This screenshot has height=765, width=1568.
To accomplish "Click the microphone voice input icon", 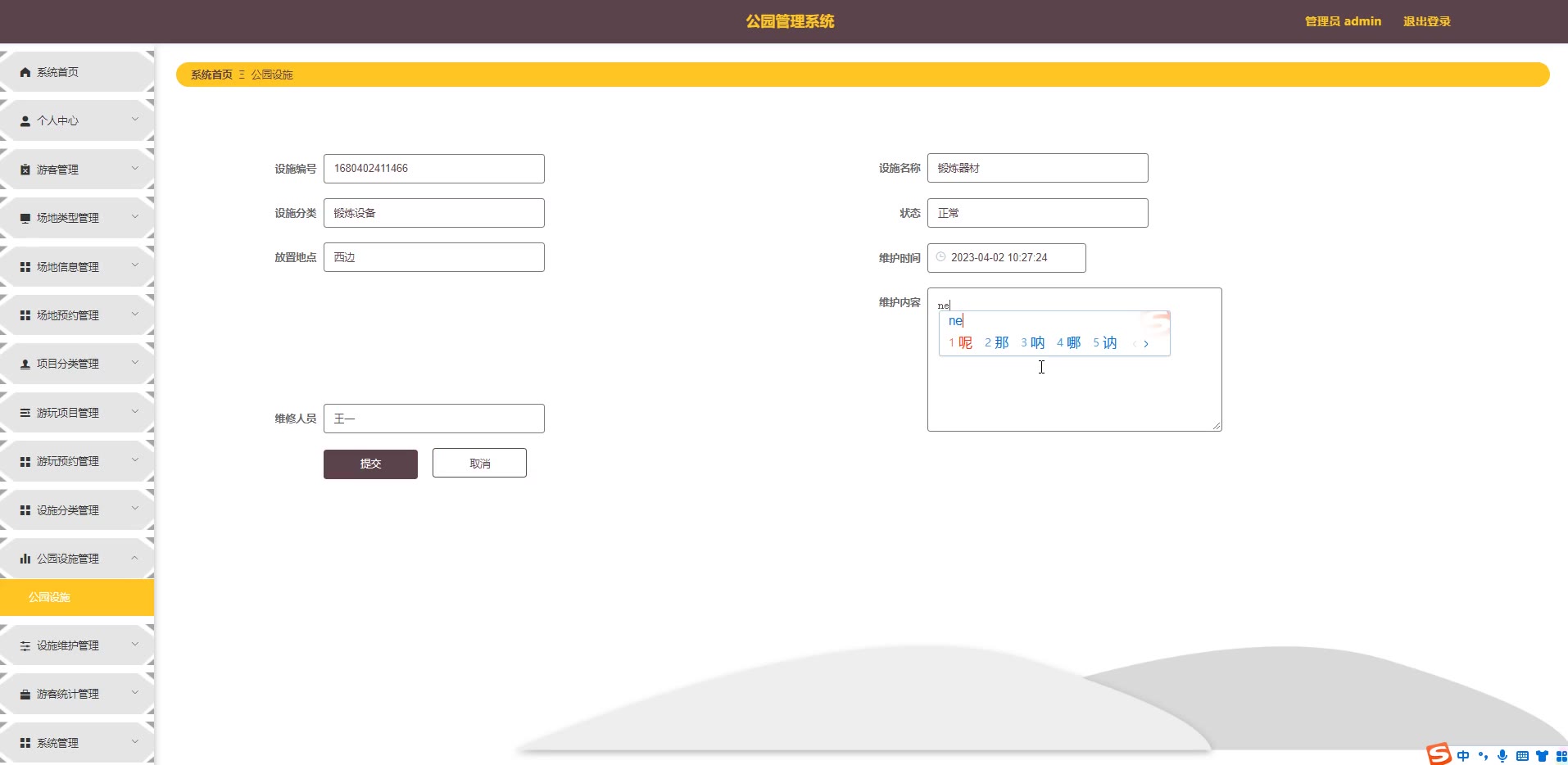I will 1502,756.
